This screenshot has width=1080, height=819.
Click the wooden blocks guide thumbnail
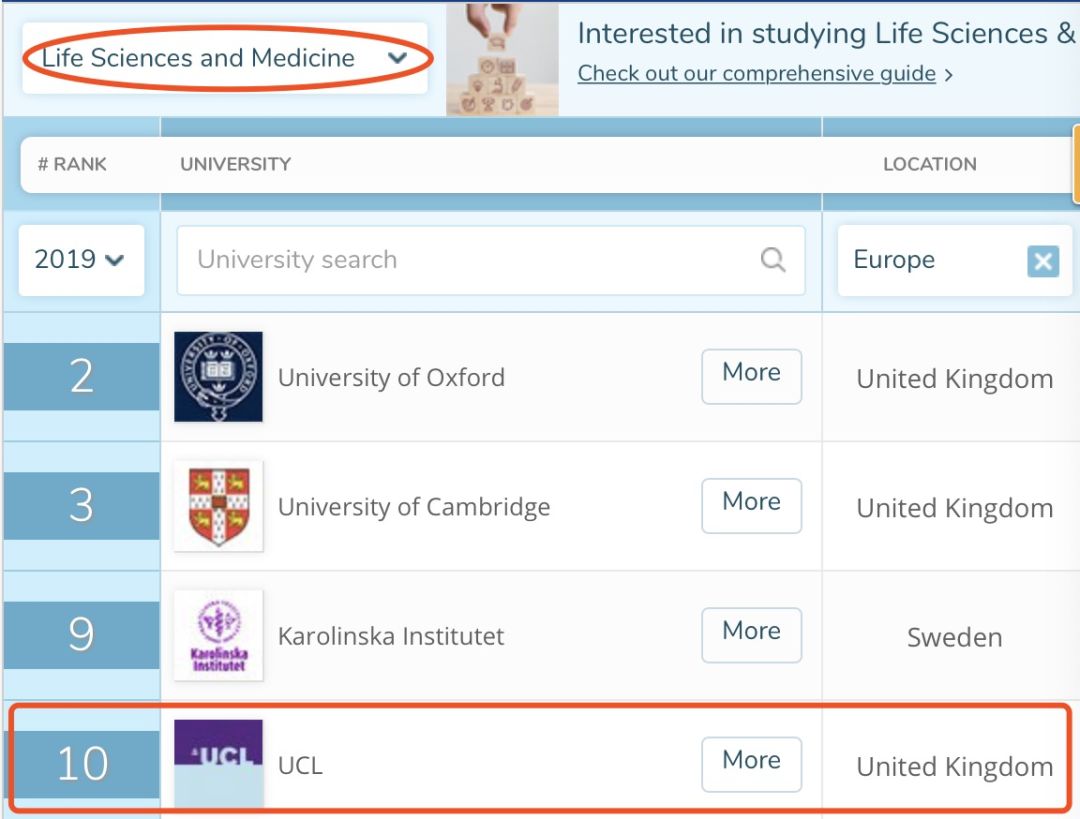point(502,60)
